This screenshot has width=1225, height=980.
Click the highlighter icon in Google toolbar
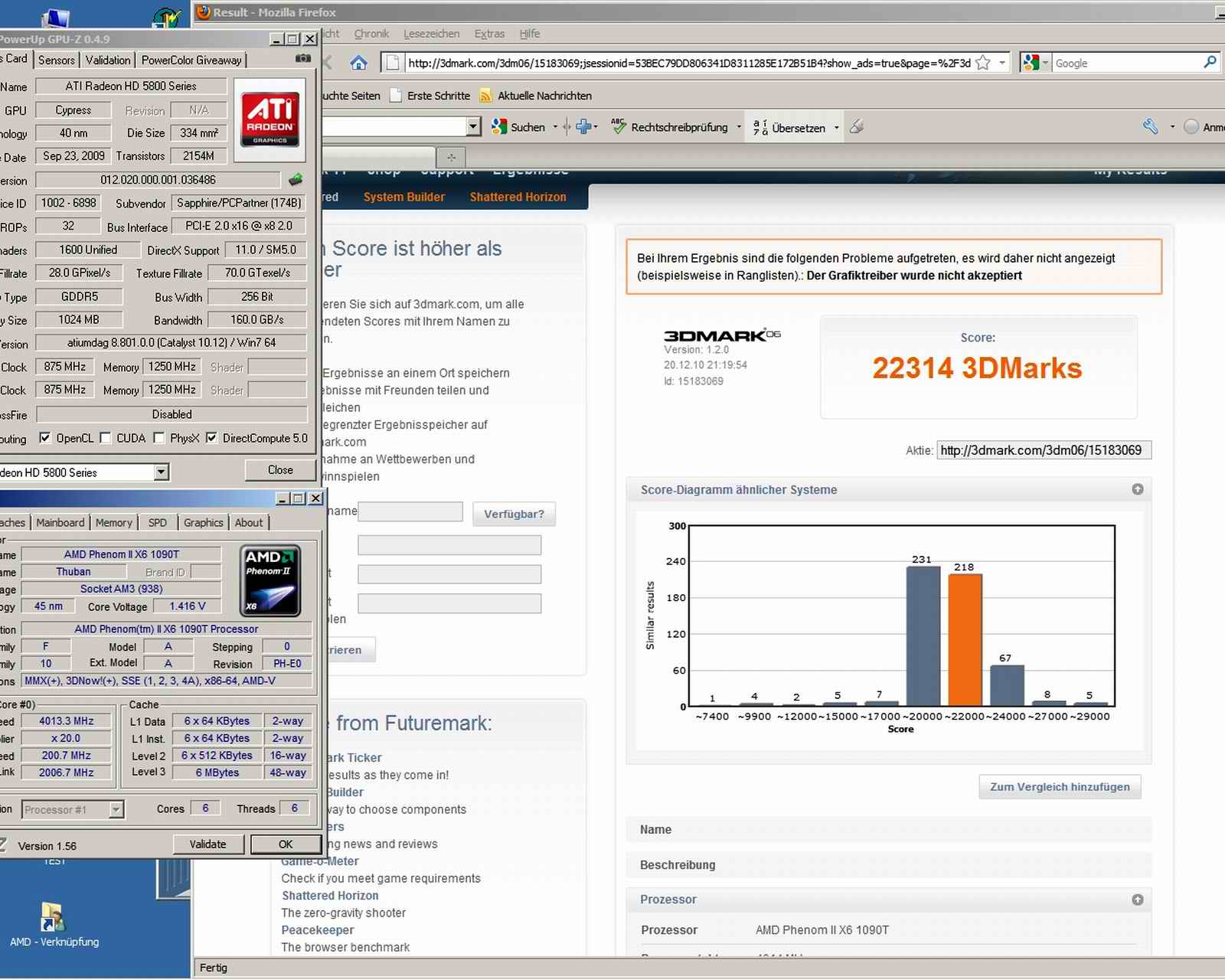click(x=857, y=127)
